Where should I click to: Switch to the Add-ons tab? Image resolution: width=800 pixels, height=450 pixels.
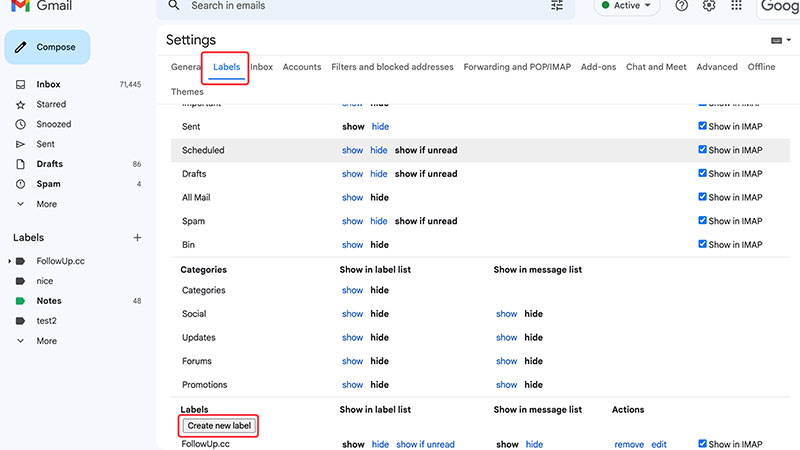[598, 67]
